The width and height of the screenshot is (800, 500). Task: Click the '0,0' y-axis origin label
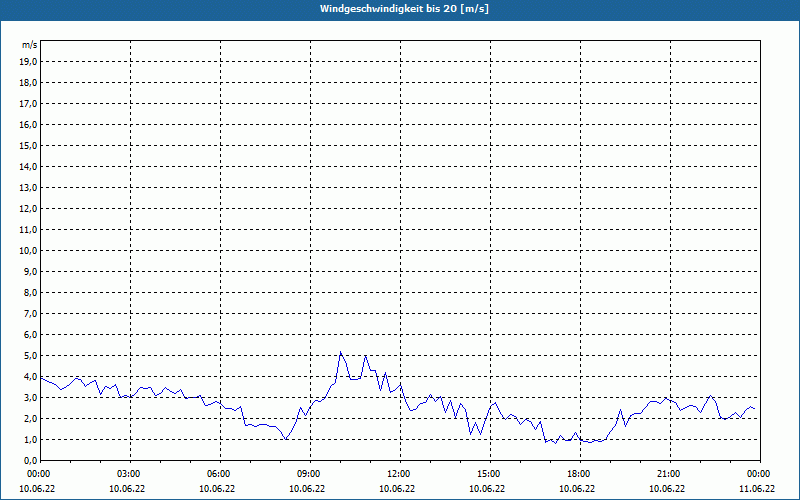point(30,460)
